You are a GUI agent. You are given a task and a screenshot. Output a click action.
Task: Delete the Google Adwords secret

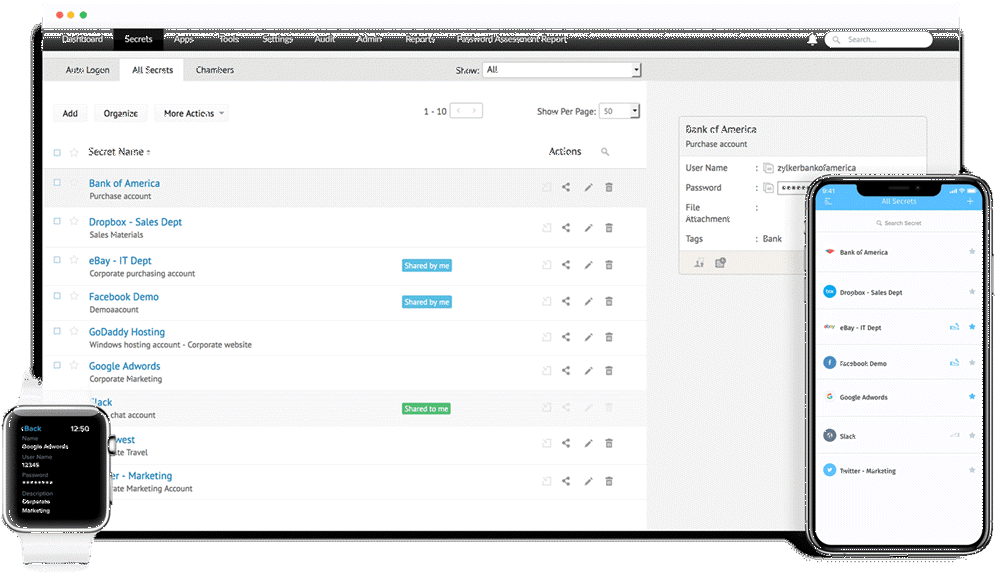[x=609, y=370]
